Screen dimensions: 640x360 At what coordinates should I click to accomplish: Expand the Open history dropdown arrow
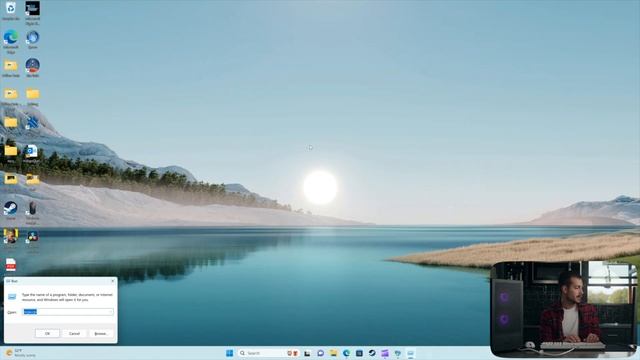pos(111,312)
